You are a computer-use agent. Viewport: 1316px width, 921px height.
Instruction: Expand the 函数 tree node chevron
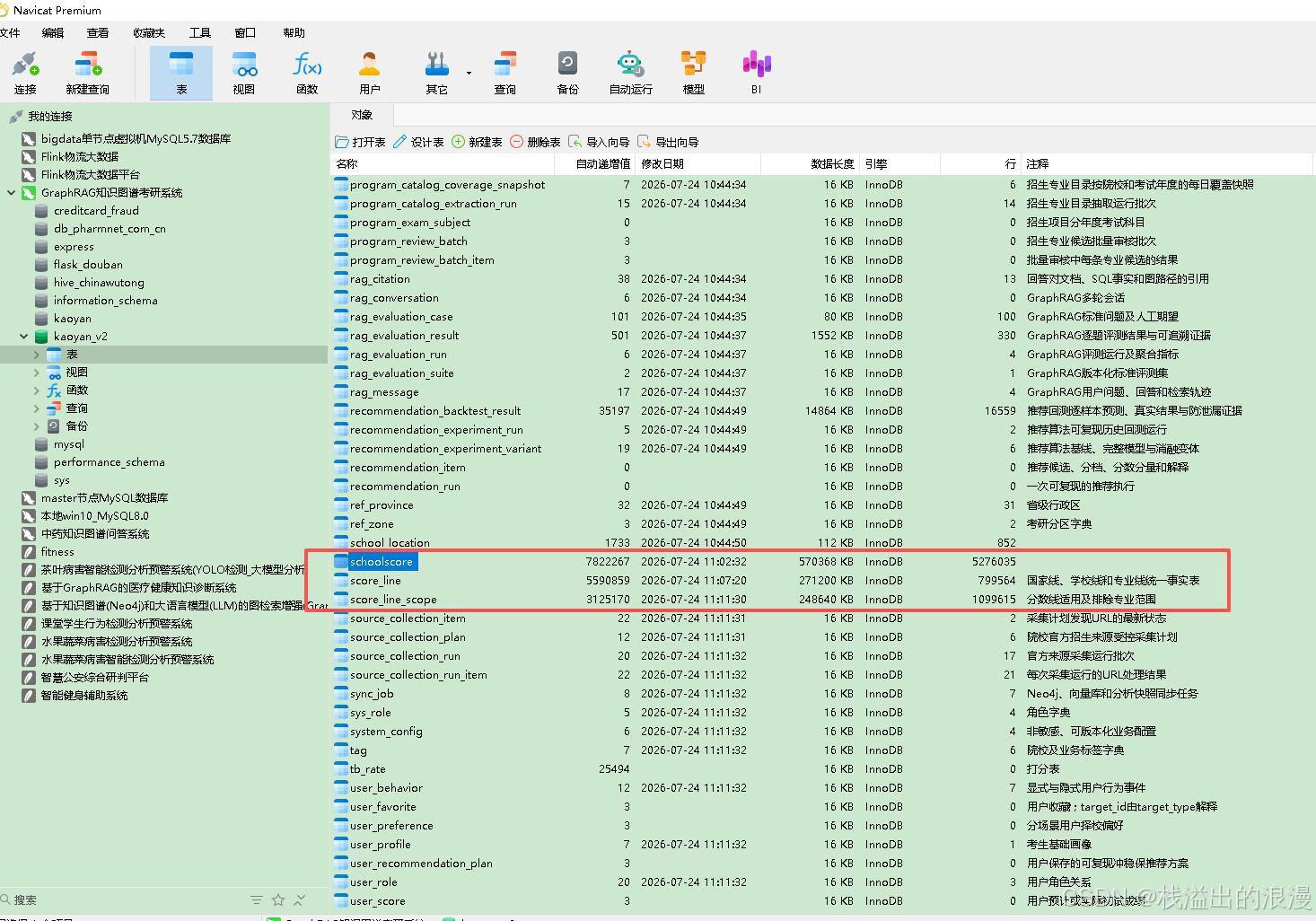36,390
